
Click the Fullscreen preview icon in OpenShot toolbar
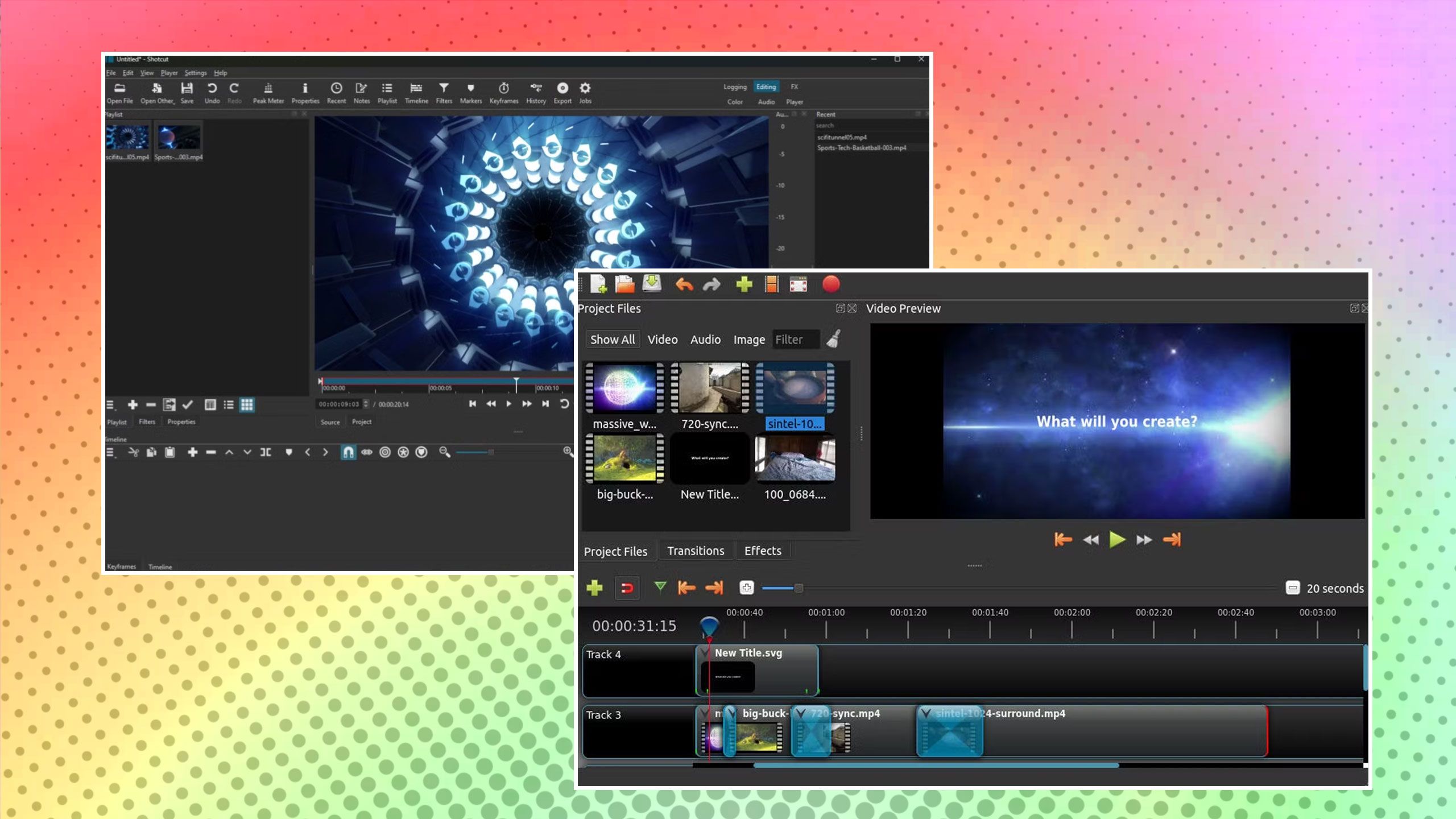799,284
